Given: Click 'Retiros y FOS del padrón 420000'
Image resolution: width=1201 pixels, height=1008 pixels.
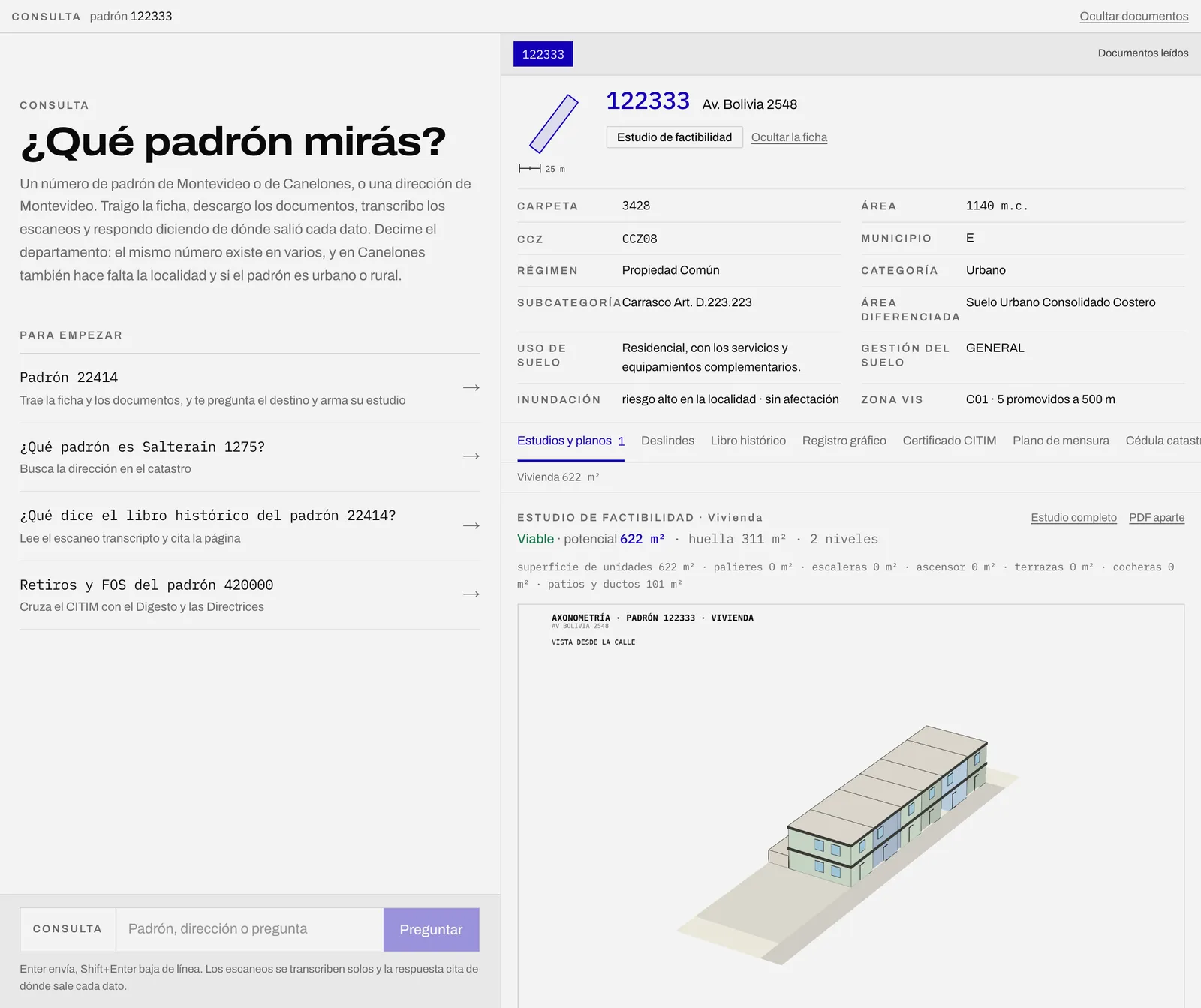Looking at the screenshot, I should 146,585.
